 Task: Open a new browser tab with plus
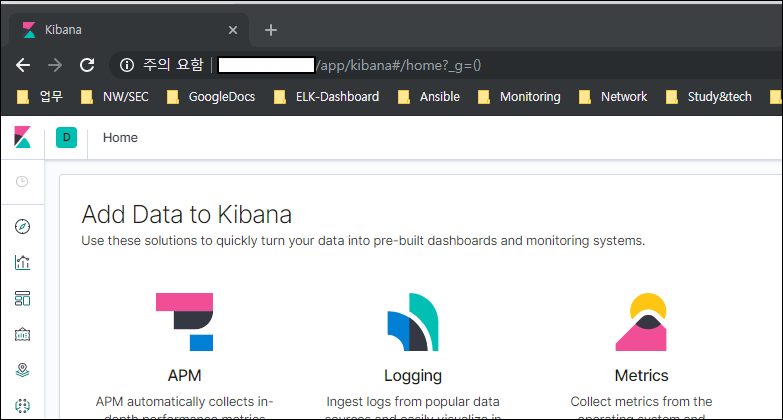271,30
